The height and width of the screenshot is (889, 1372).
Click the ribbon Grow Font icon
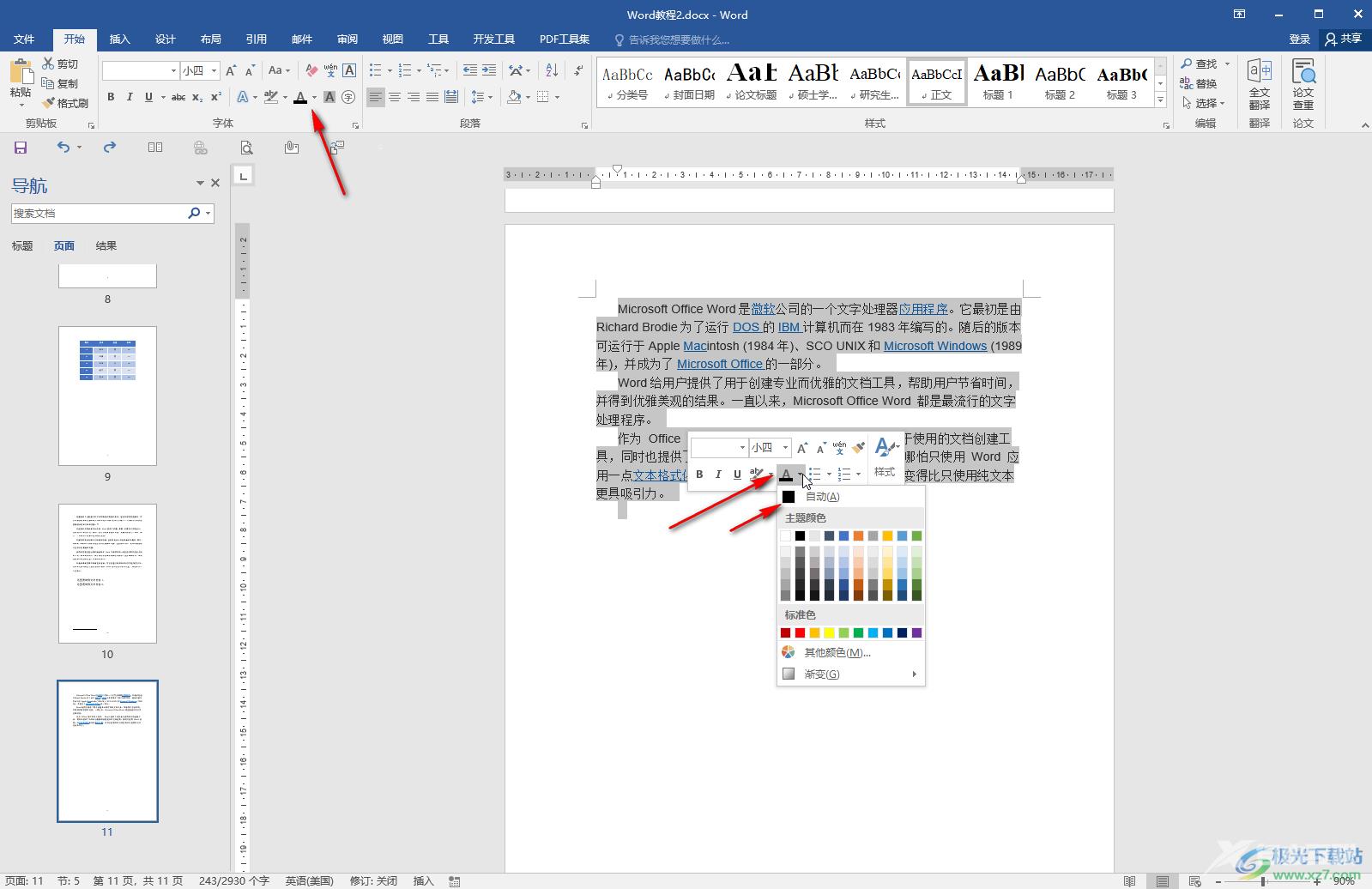(x=231, y=70)
